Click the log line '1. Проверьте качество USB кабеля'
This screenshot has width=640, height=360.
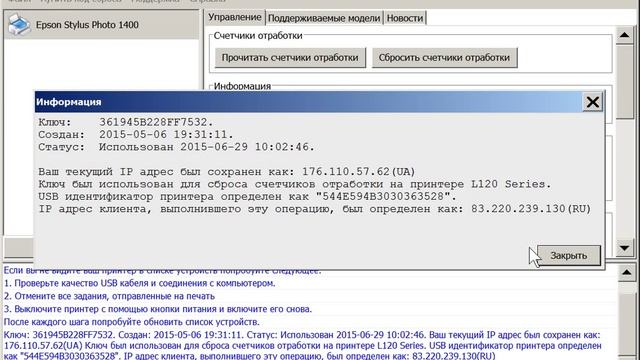tap(140, 283)
